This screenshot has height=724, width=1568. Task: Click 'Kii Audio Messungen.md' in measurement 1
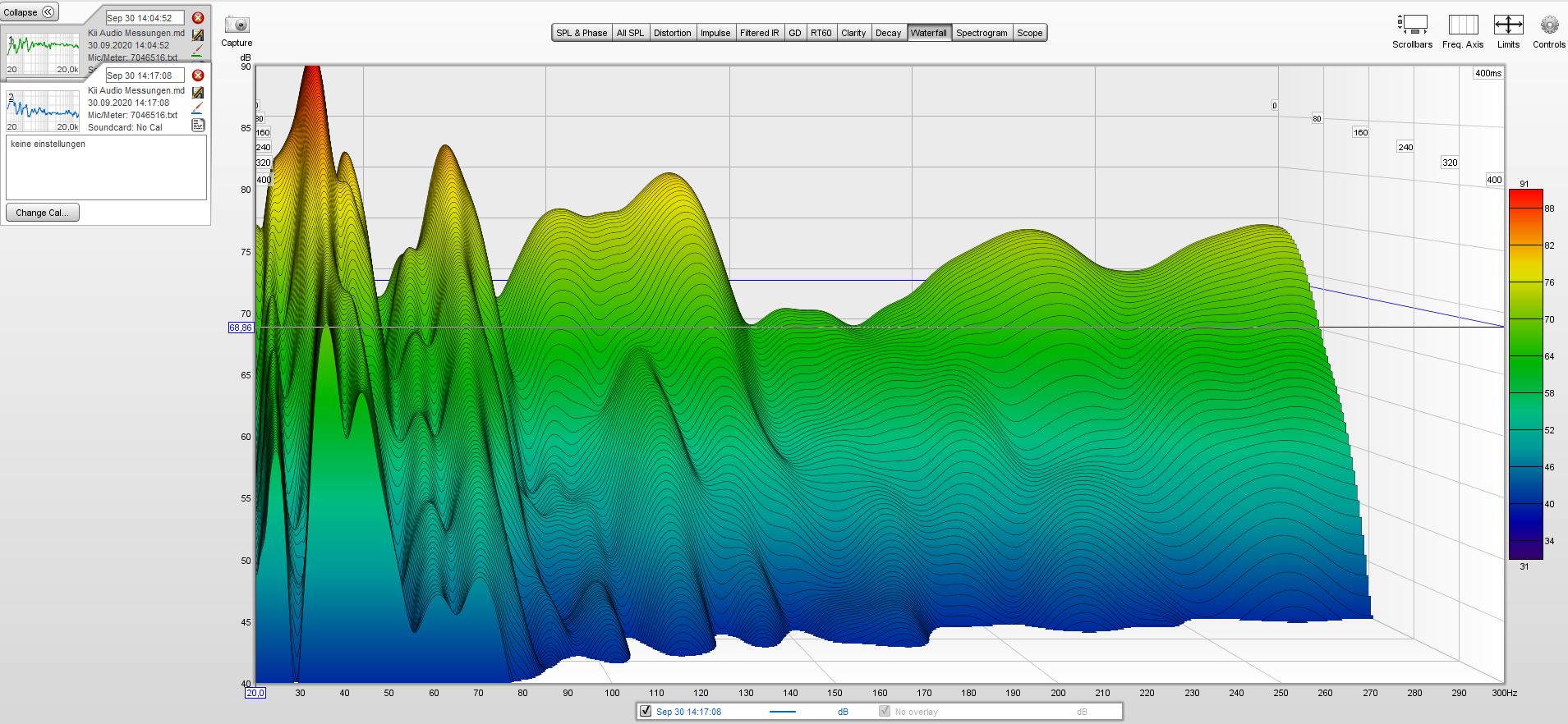136,33
